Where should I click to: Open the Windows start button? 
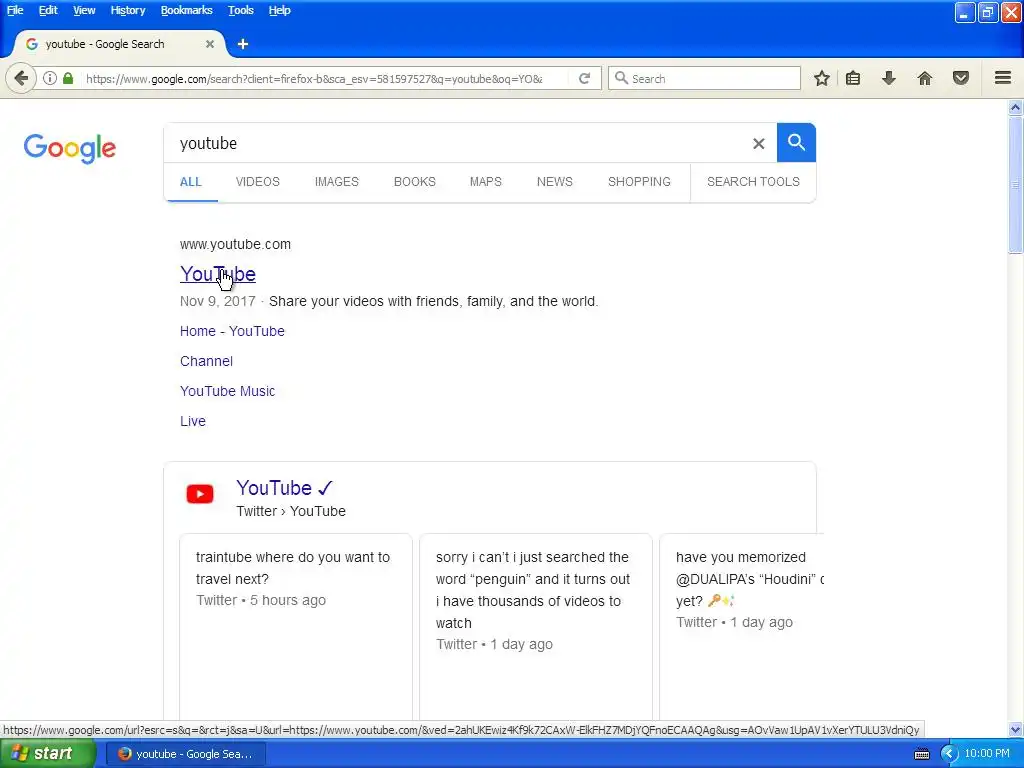(x=47, y=754)
